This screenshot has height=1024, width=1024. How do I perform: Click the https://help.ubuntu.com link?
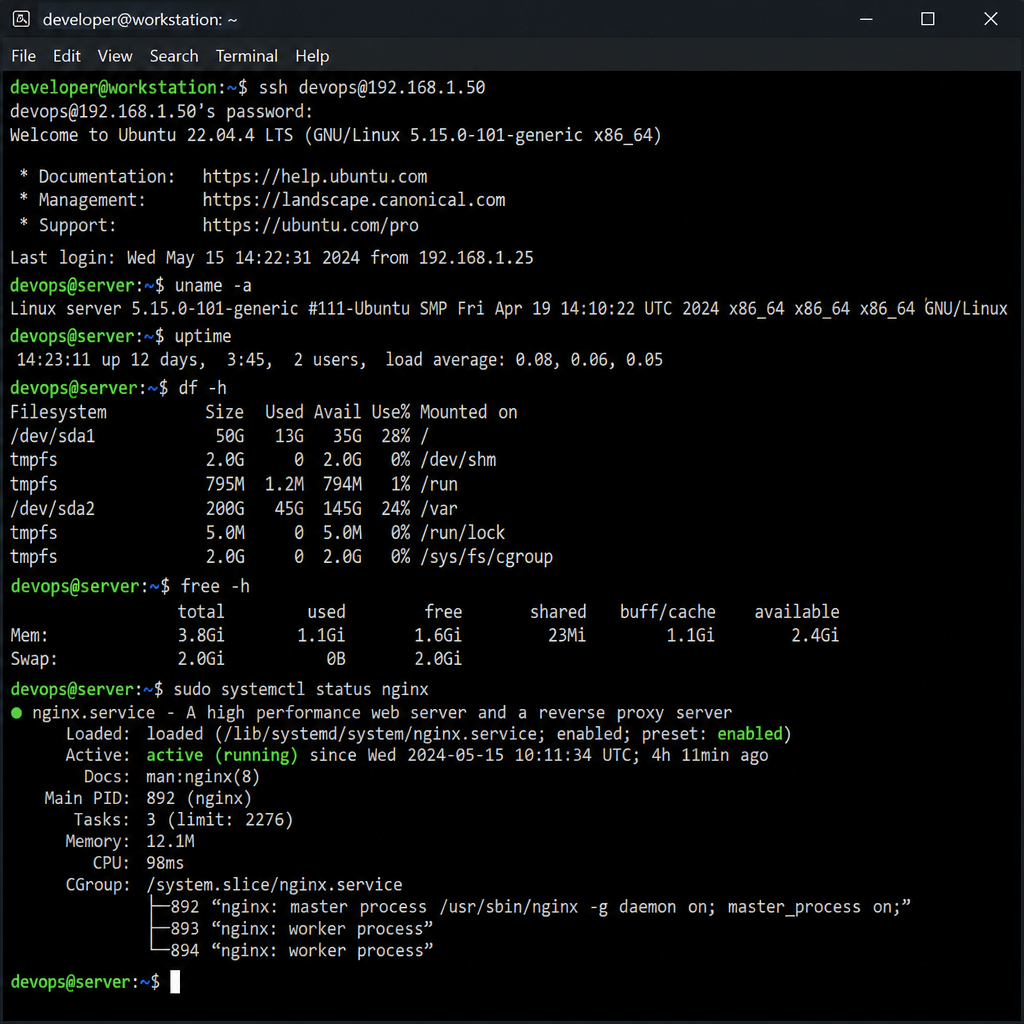[315, 176]
